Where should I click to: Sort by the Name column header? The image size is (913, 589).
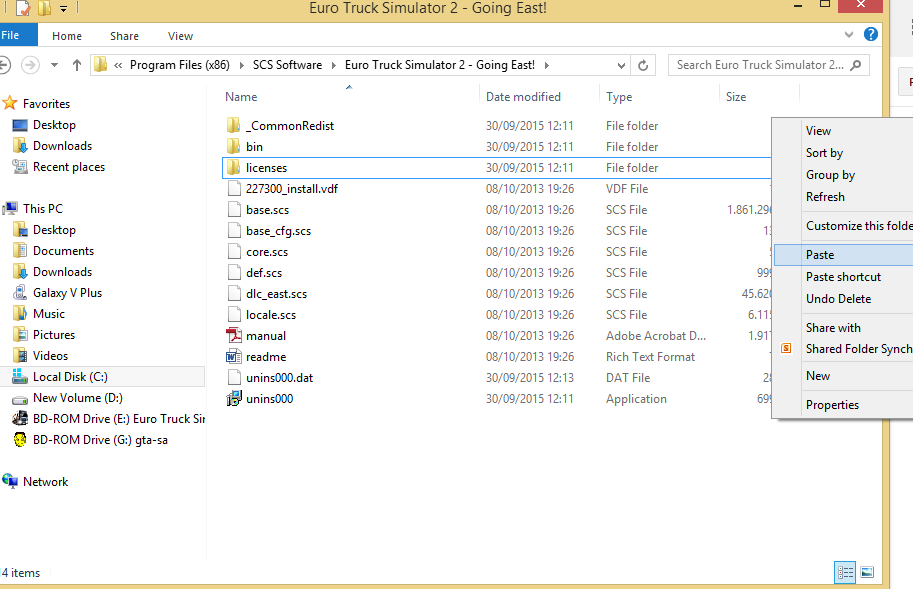click(241, 97)
